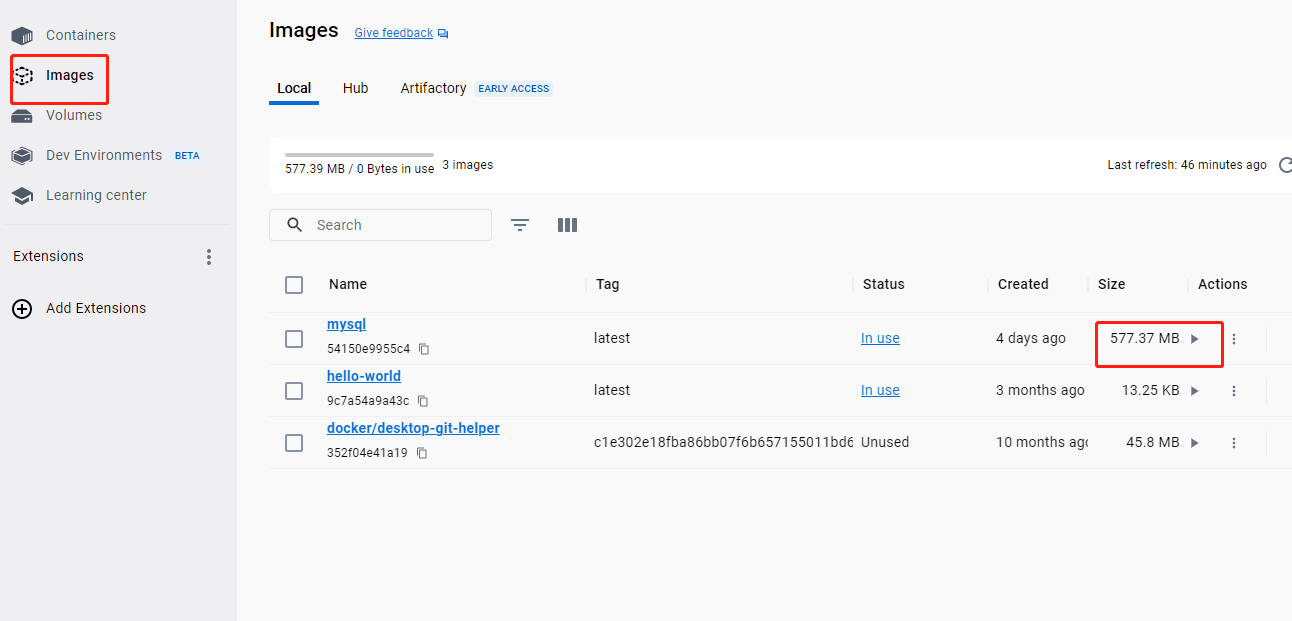The height and width of the screenshot is (621, 1292).
Task: Open more actions menu for hello-world
Action: point(1234,391)
